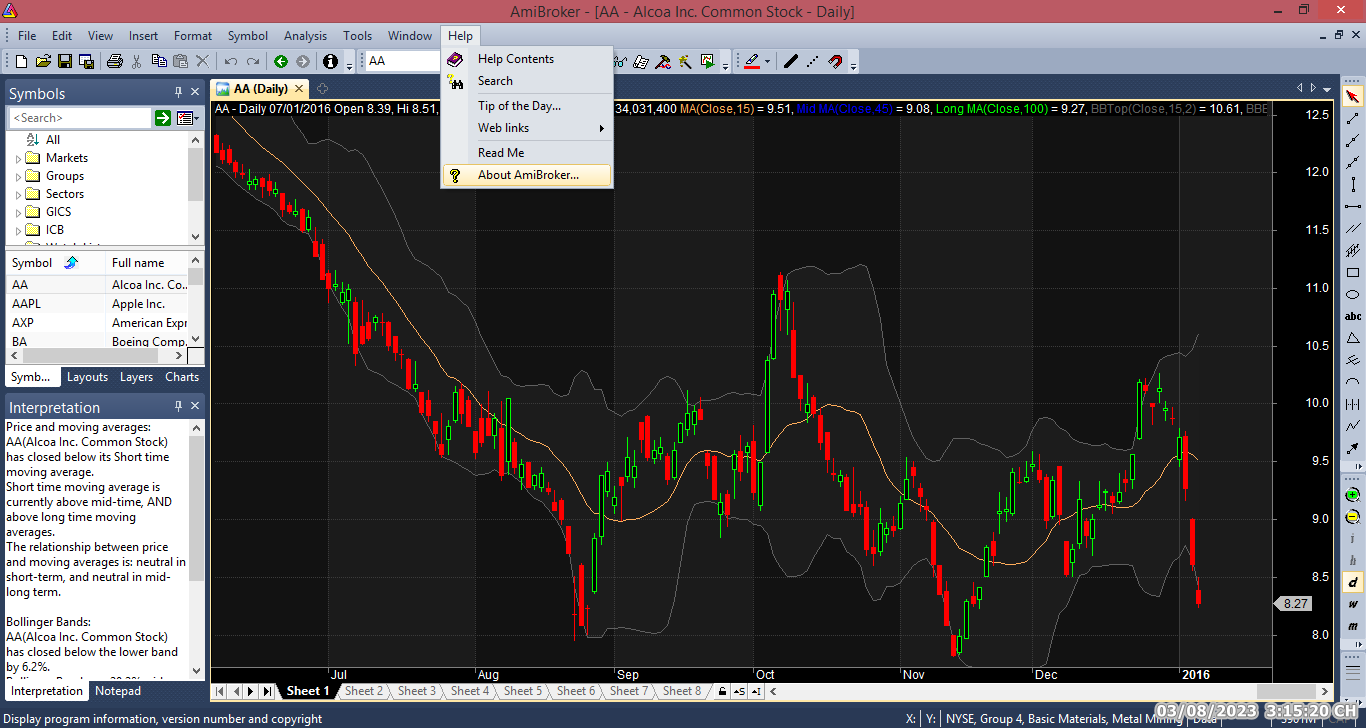
Task: Toggle the Symbols panel pin
Action: [x=179, y=93]
